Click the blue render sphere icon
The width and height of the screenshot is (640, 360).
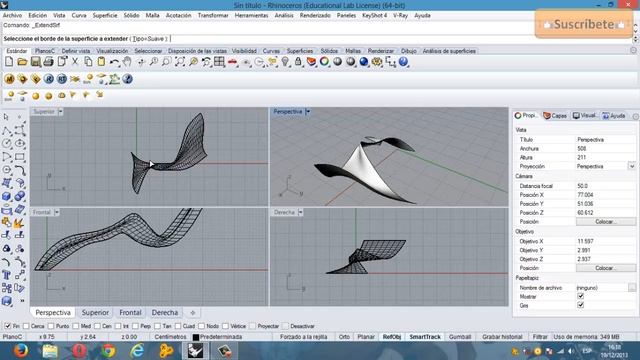point(364,62)
